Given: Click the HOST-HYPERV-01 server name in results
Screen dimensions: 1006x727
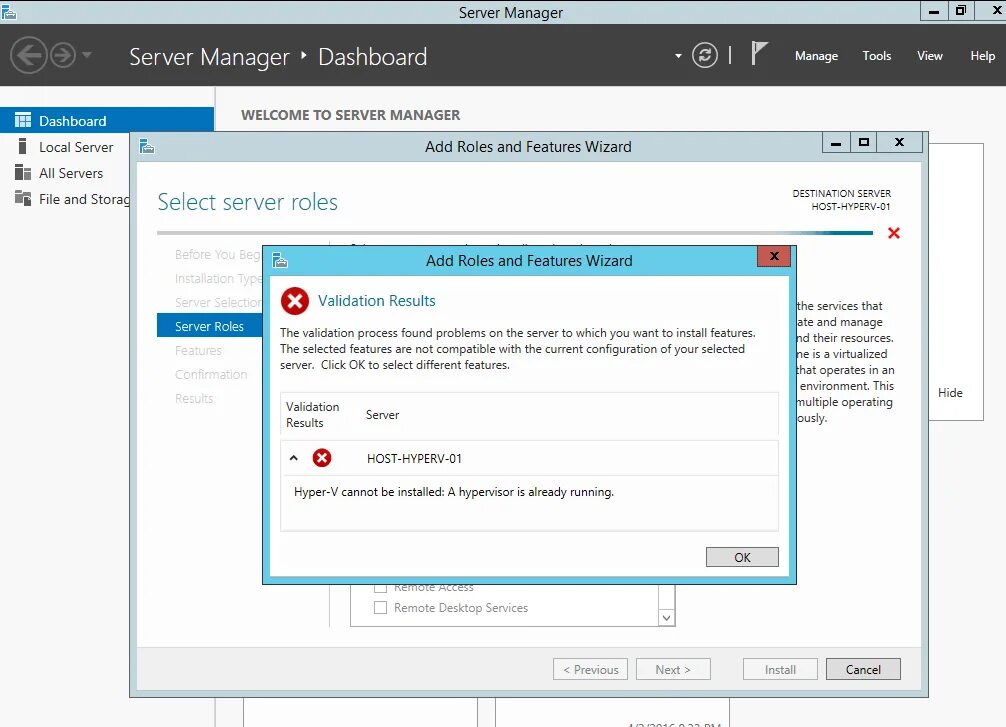Looking at the screenshot, I should coord(414,458).
